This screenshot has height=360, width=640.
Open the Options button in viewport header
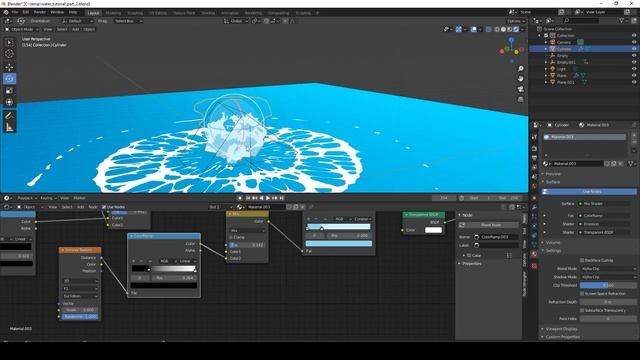(516, 21)
